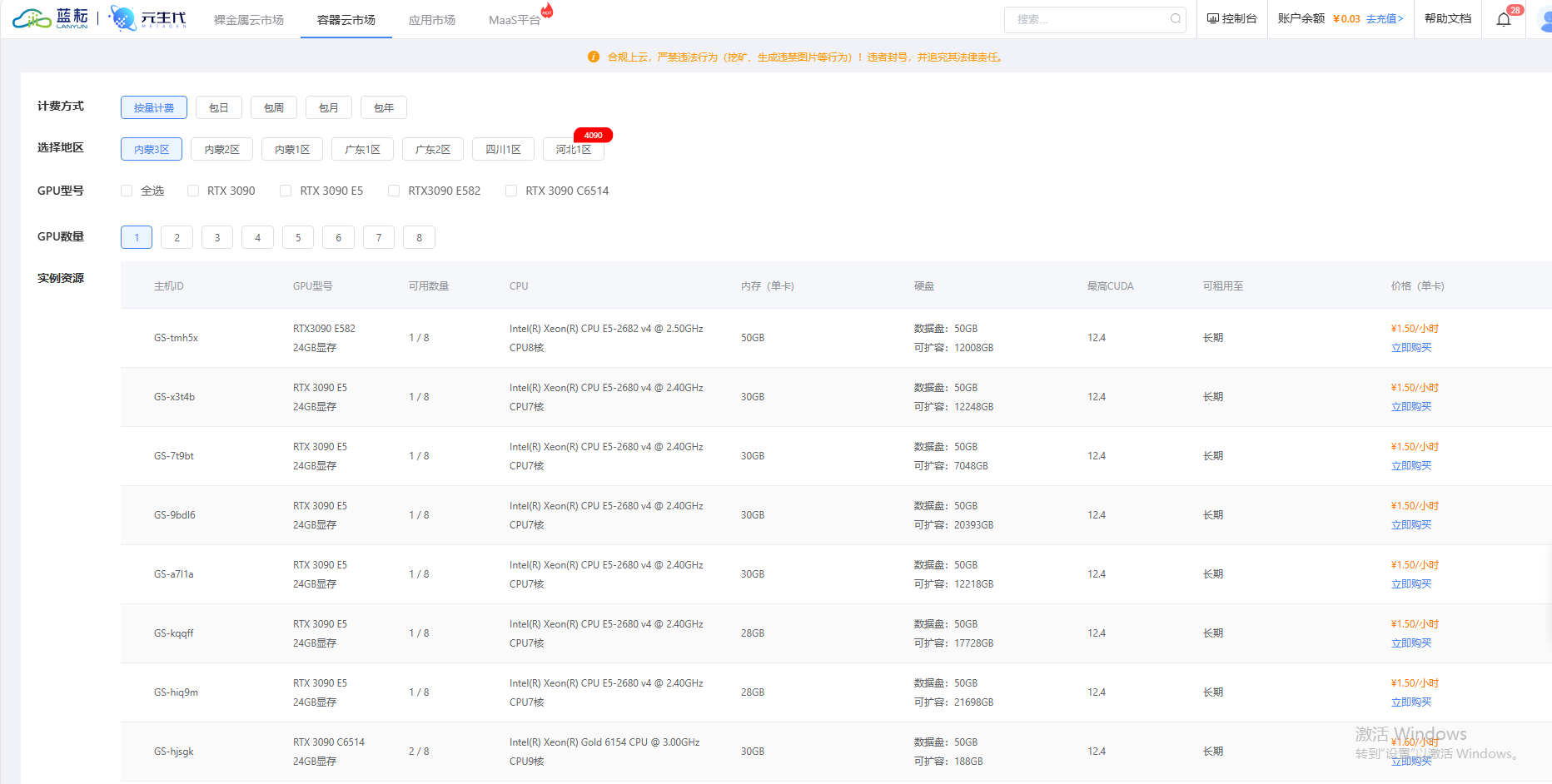Click the orange info icon in the compliance banner
1552x784 pixels.
[x=593, y=57]
